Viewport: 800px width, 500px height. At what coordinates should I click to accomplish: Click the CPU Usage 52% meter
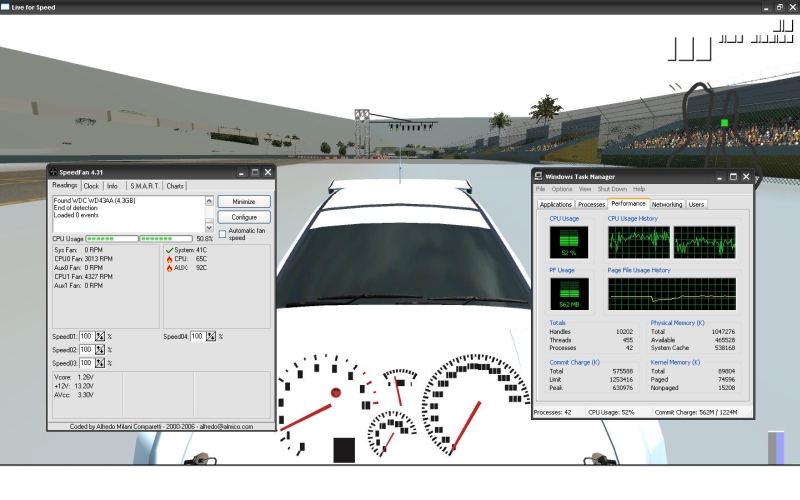point(568,242)
